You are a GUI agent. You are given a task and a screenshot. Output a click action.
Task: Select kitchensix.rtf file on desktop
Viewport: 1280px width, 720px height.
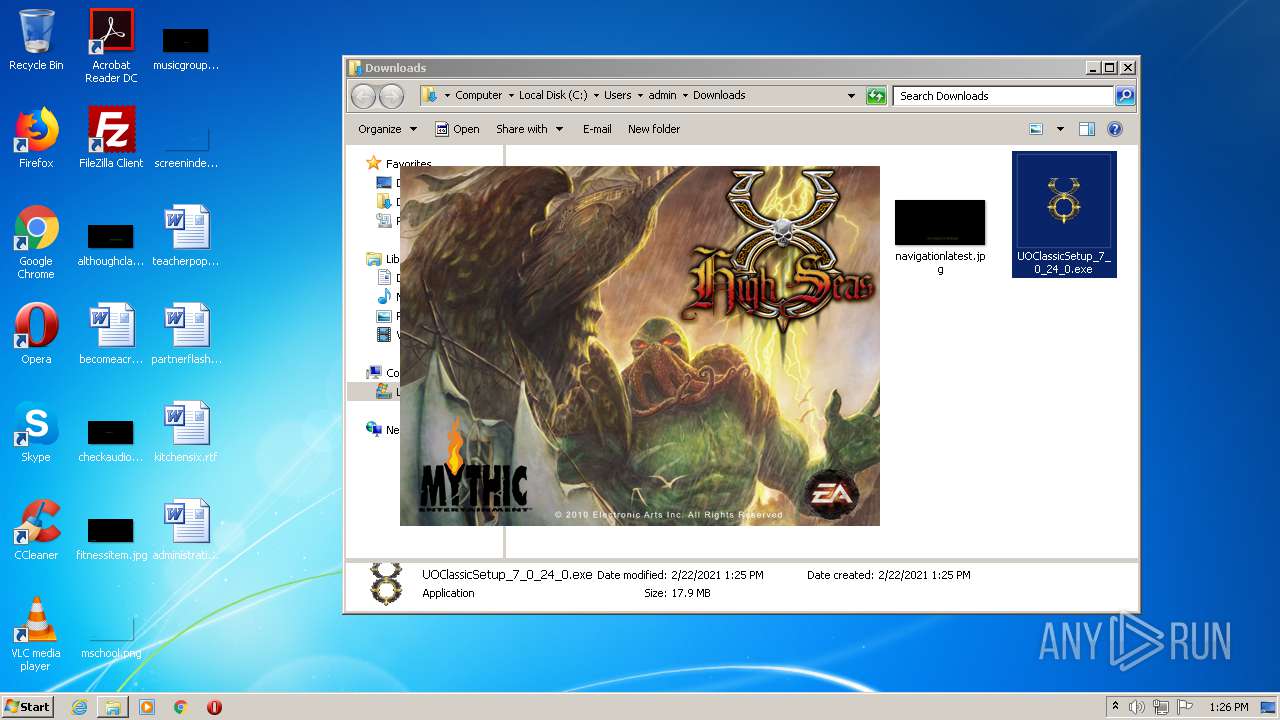pos(186,432)
